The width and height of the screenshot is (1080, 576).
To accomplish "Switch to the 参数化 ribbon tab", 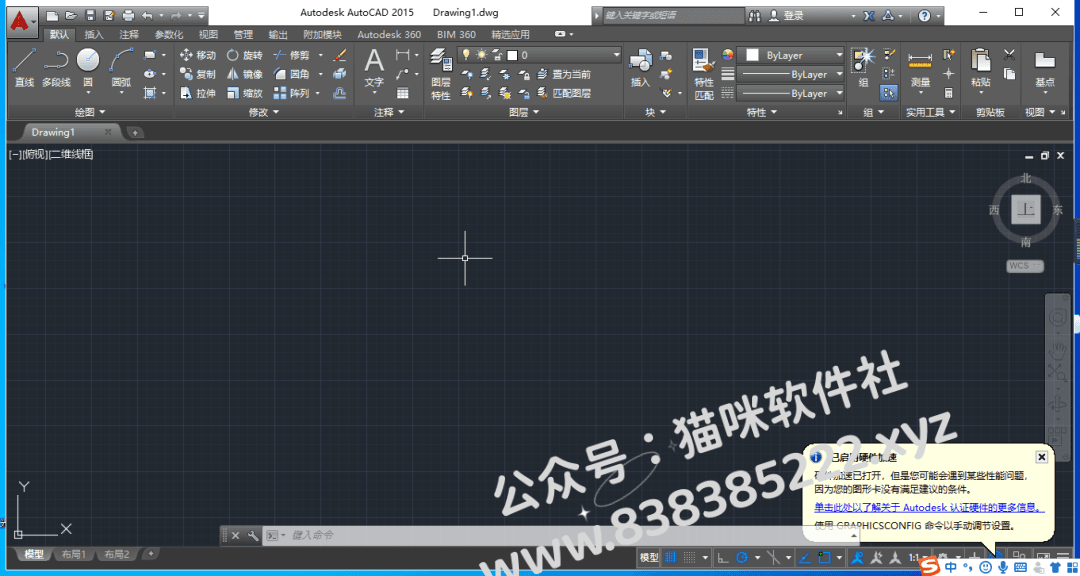I will 169,34.
